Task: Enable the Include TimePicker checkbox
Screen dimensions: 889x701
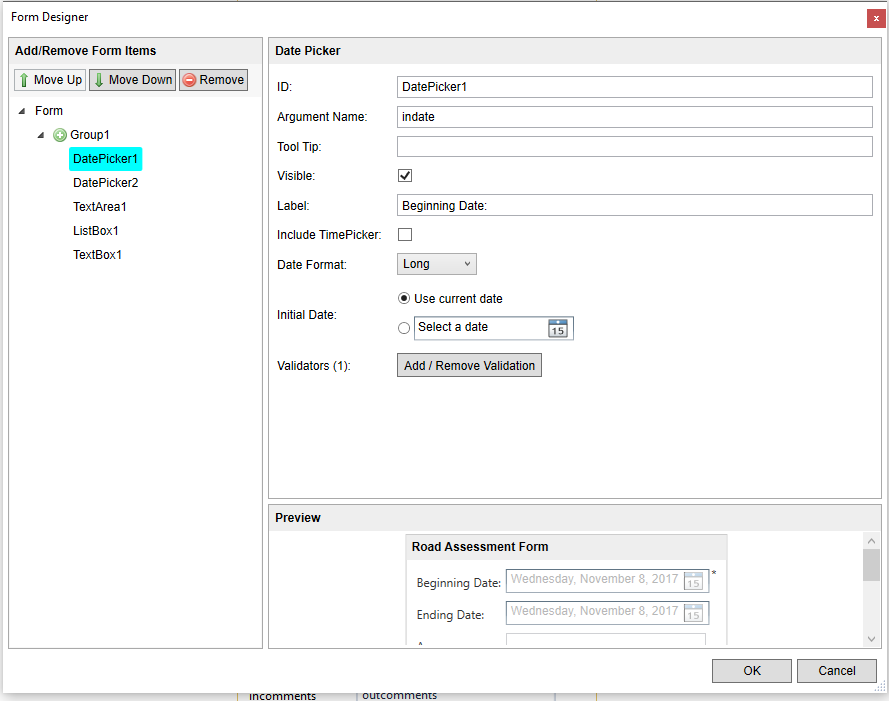Action: (405, 234)
